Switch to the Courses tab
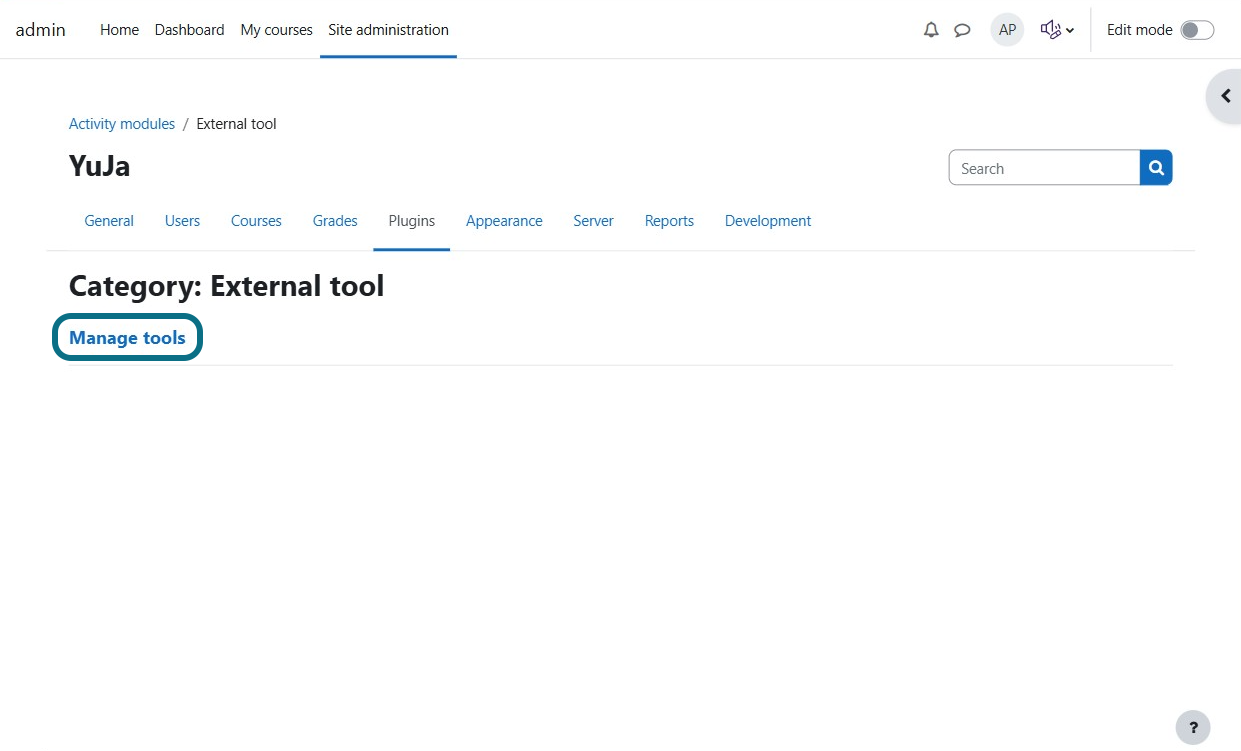Viewport: 1241px width, 751px height. pos(256,221)
